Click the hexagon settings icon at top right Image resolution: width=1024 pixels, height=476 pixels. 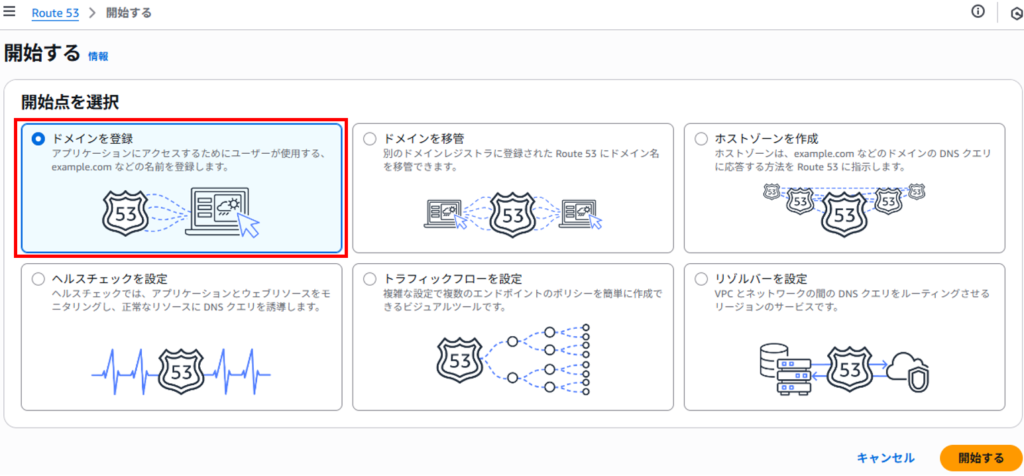click(1016, 14)
